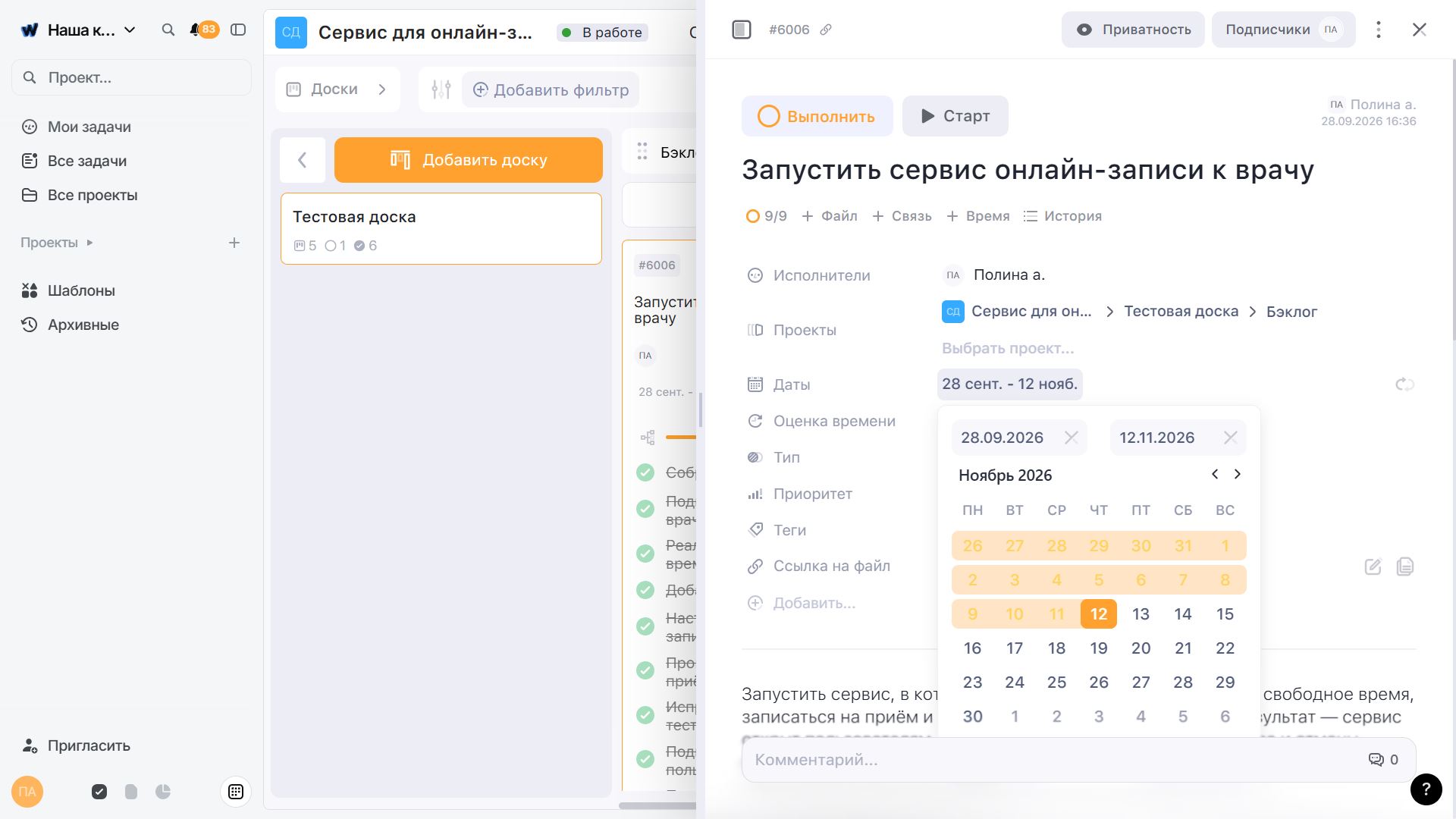
Task: Open the 9/9 subtasks counter
Action: tap(767, 216)
